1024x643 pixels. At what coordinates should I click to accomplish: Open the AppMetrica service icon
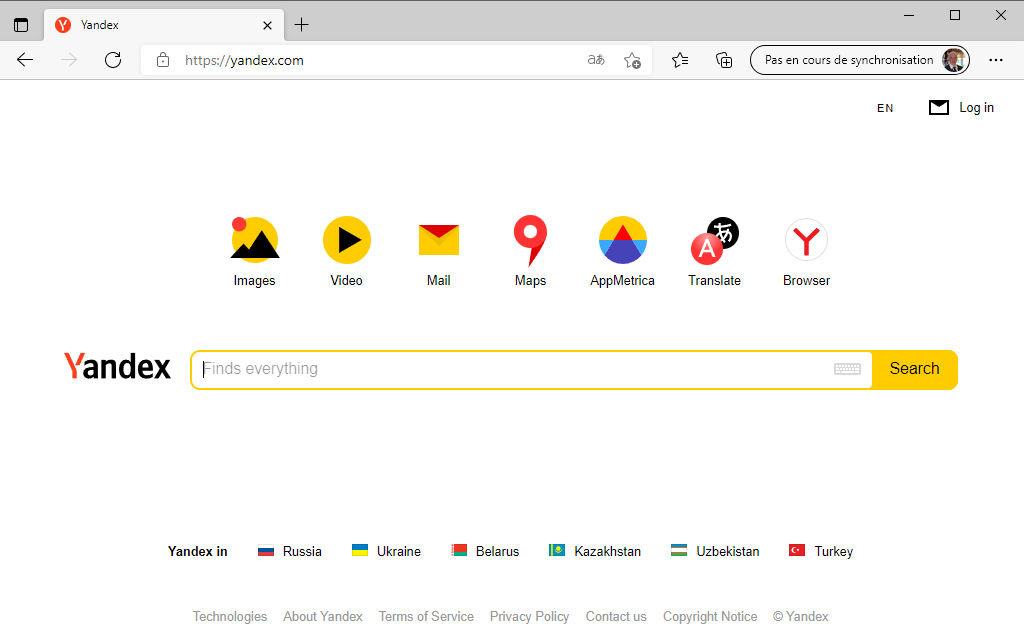point(622,241)
